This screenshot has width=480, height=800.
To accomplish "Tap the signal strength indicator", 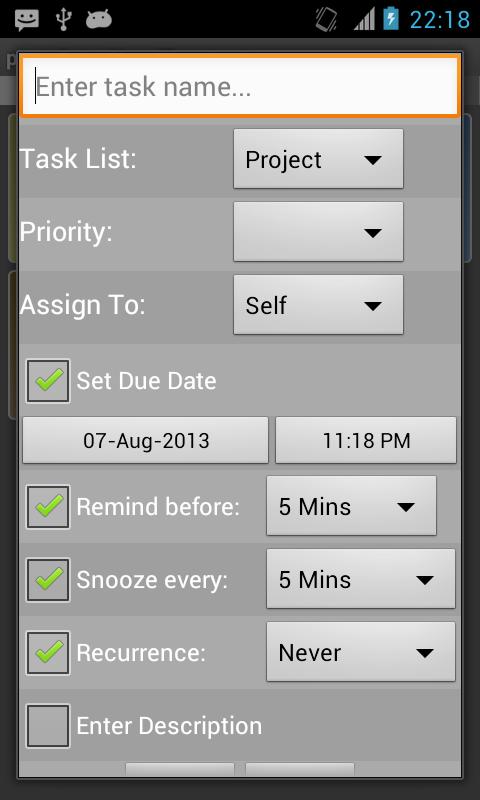I will (x=364, y=20).
